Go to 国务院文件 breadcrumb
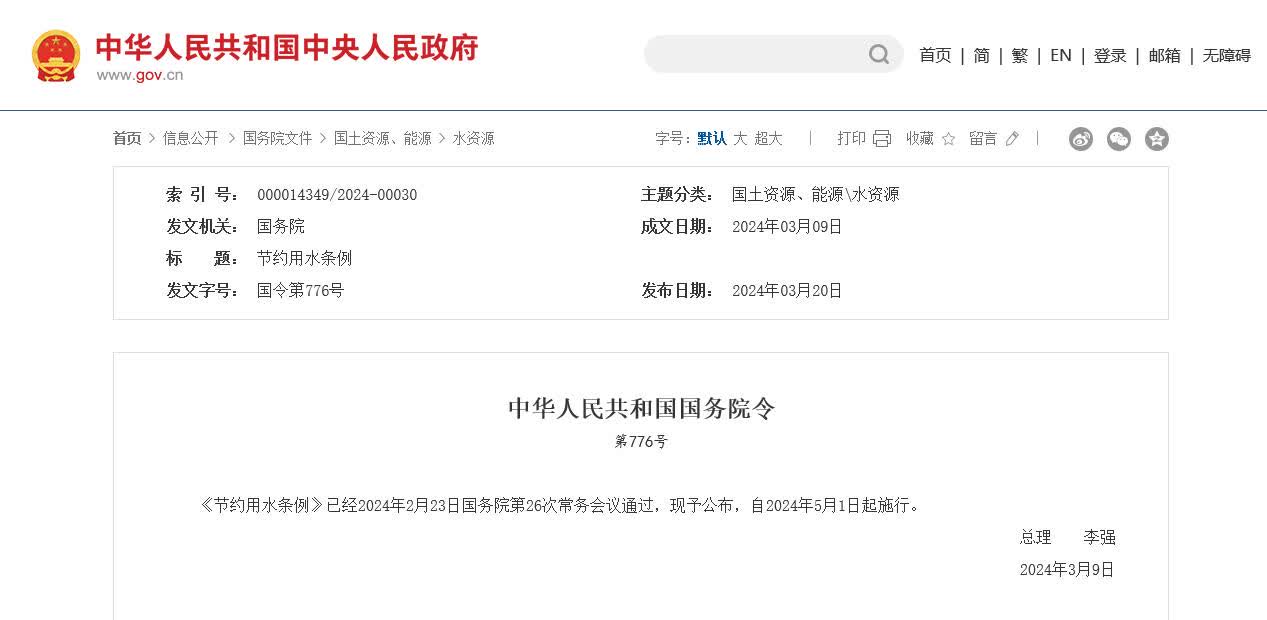The width and height of the screenshot is (1267, 620). pos(277,139)
